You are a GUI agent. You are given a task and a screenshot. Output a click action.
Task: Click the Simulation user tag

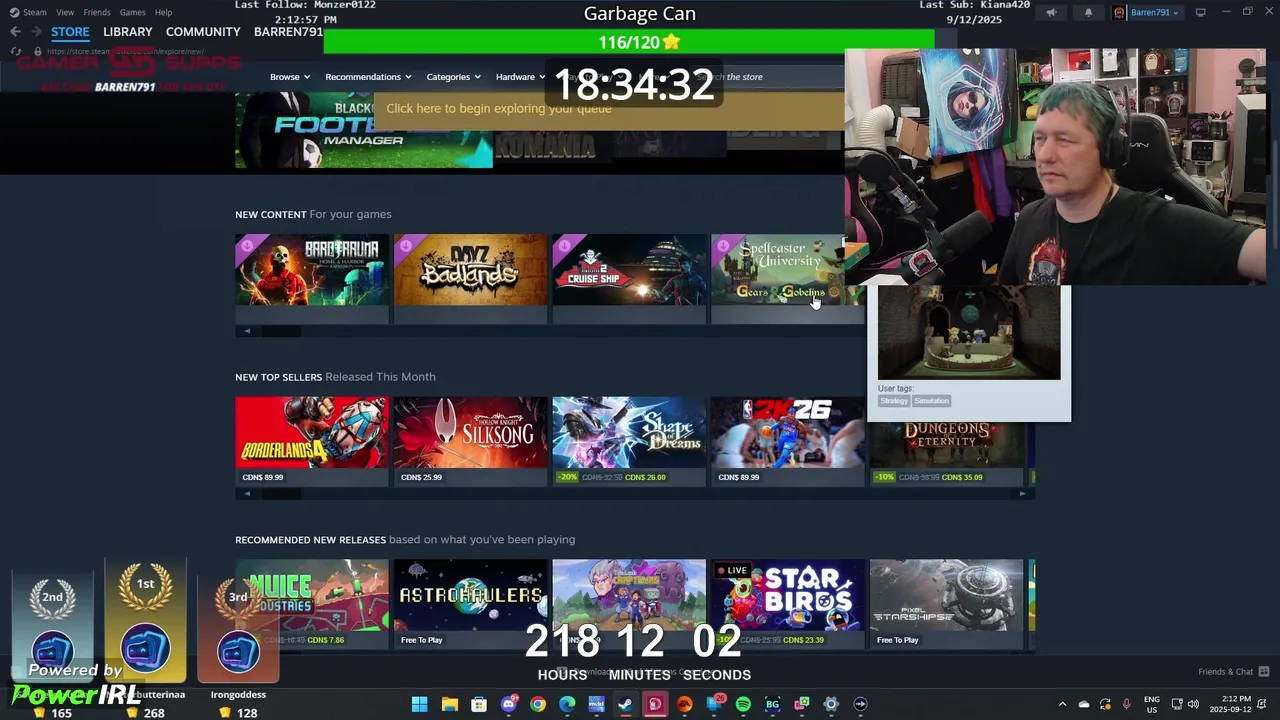[931, 401]
